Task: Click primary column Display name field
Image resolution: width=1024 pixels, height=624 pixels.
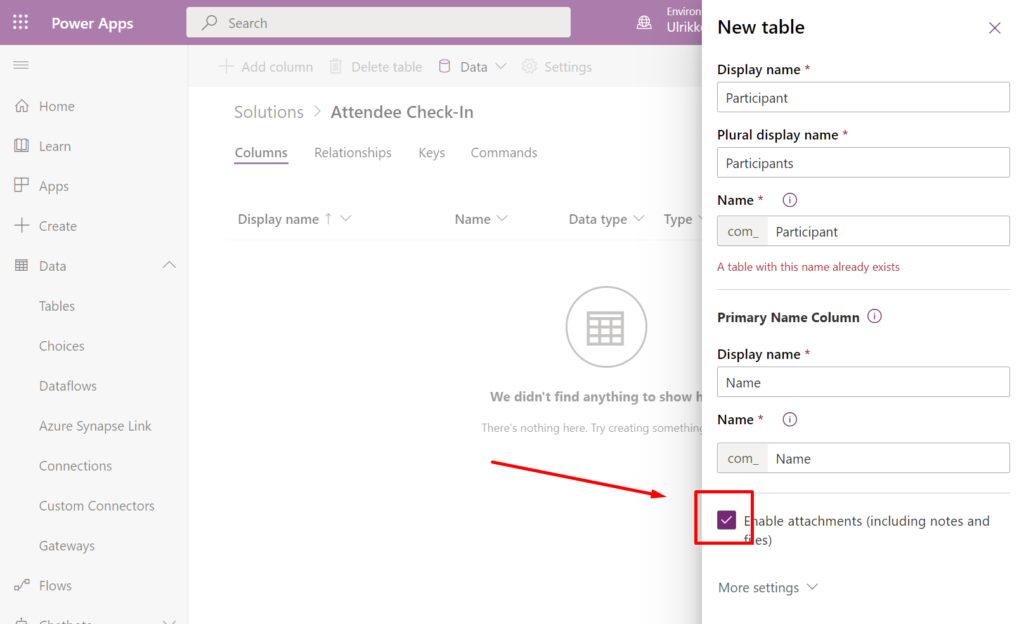Action: click(863, 382)
